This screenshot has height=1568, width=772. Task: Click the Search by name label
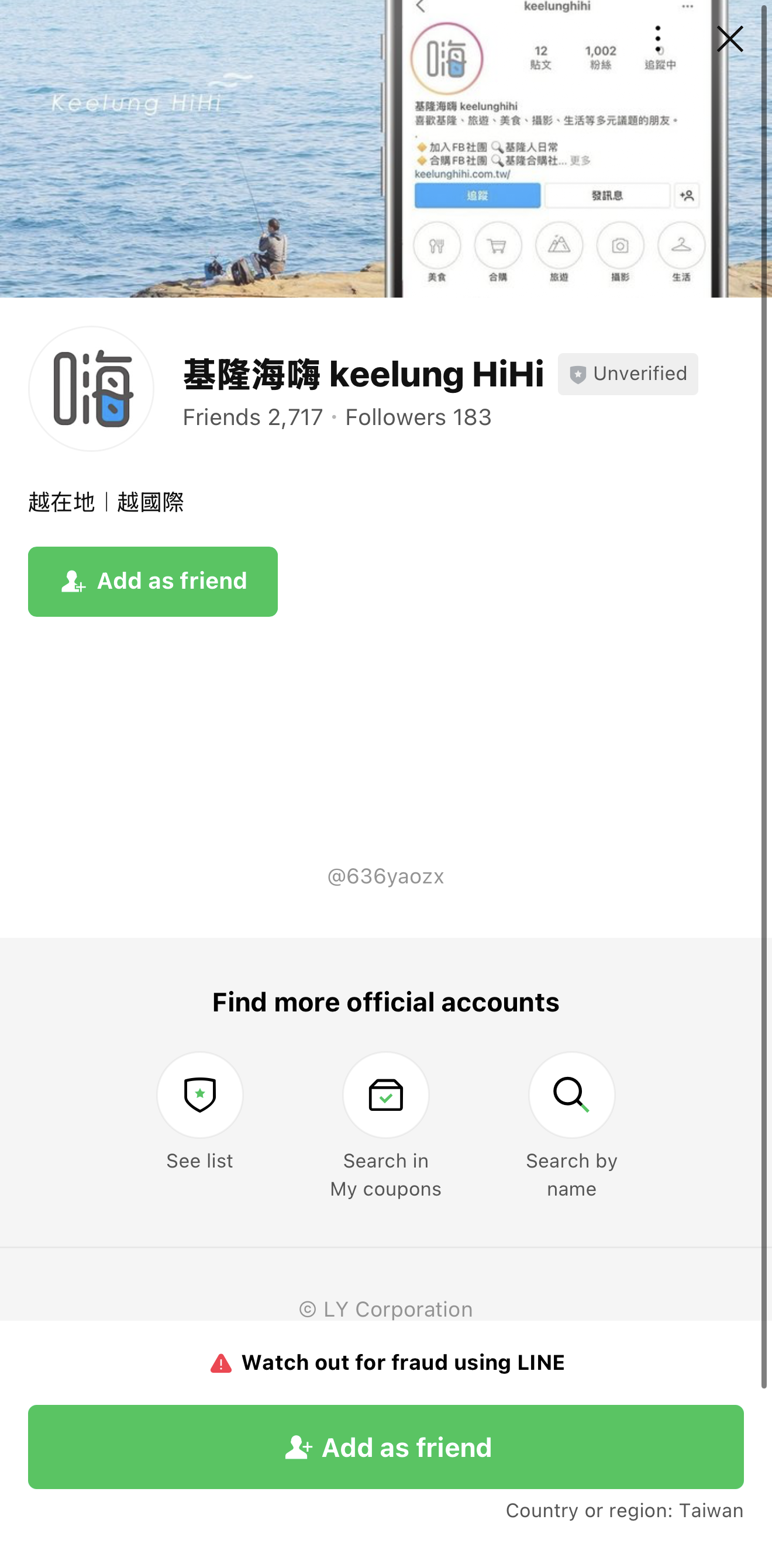coord(571,1175)
